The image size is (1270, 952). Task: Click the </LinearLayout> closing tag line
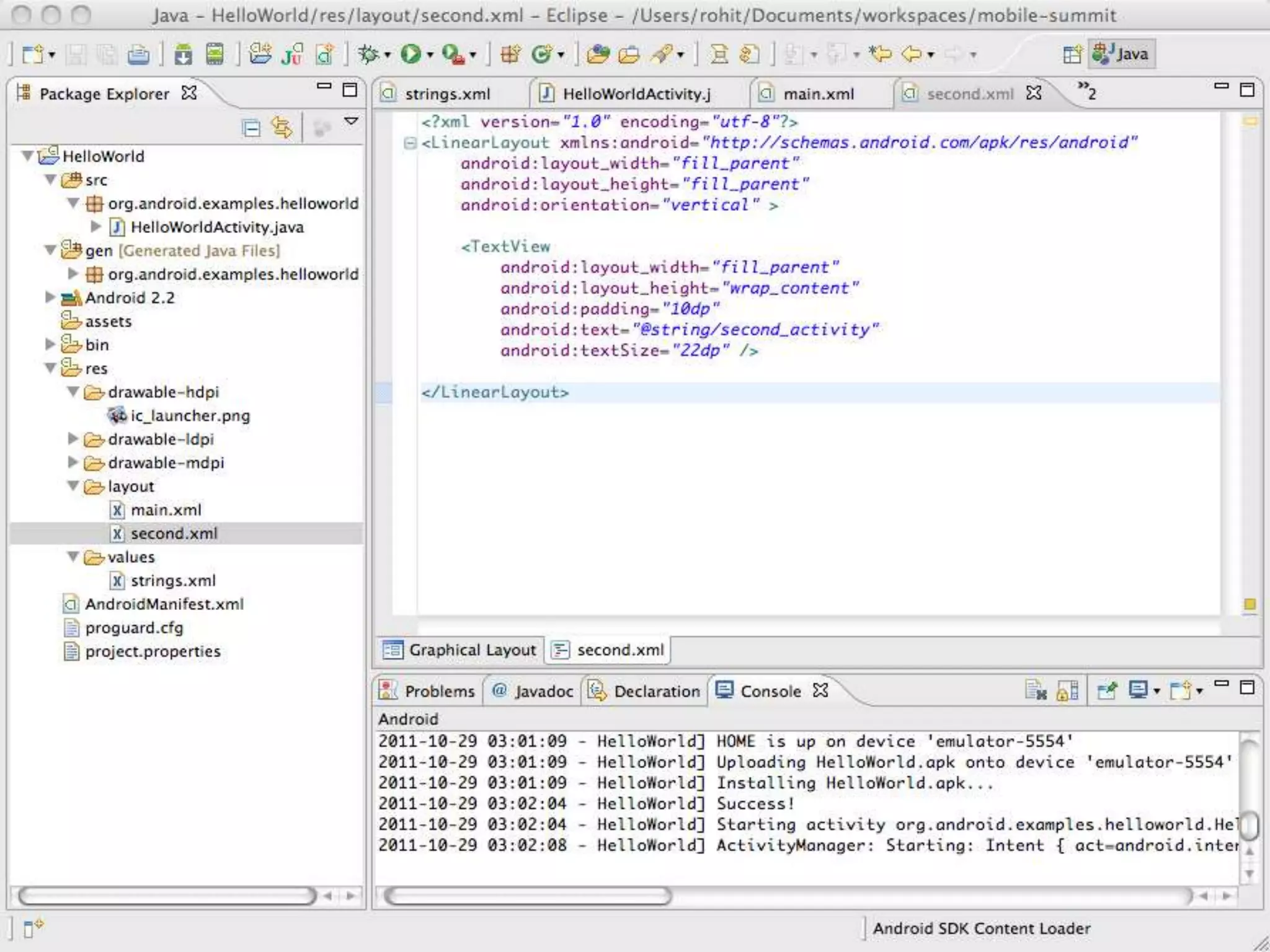coord(495,392)
